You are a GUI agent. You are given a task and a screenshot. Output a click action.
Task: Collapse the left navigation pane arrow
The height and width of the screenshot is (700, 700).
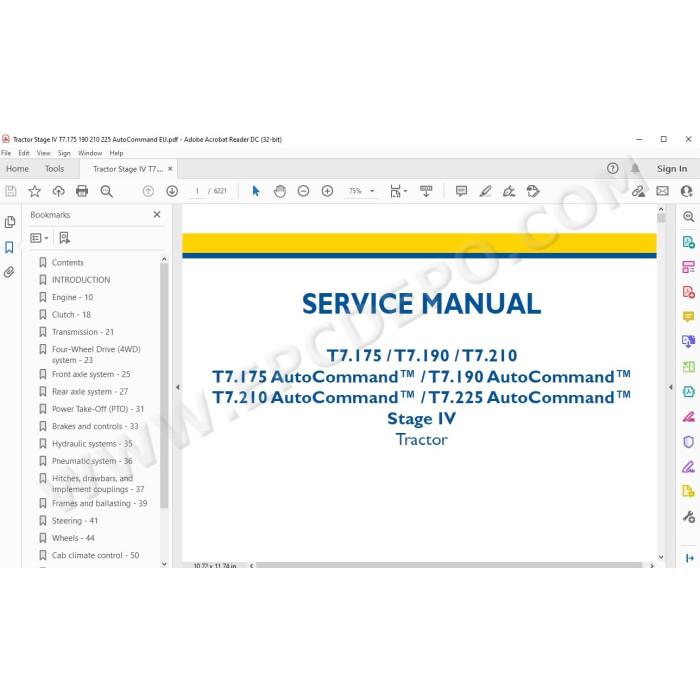178,387
